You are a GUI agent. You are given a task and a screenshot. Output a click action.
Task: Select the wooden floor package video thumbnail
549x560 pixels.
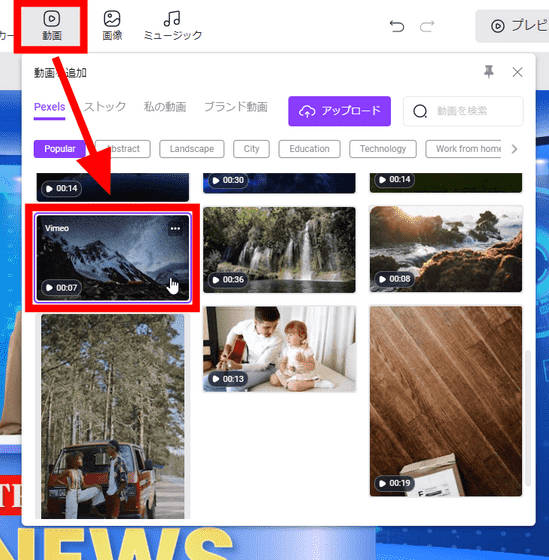446,401
